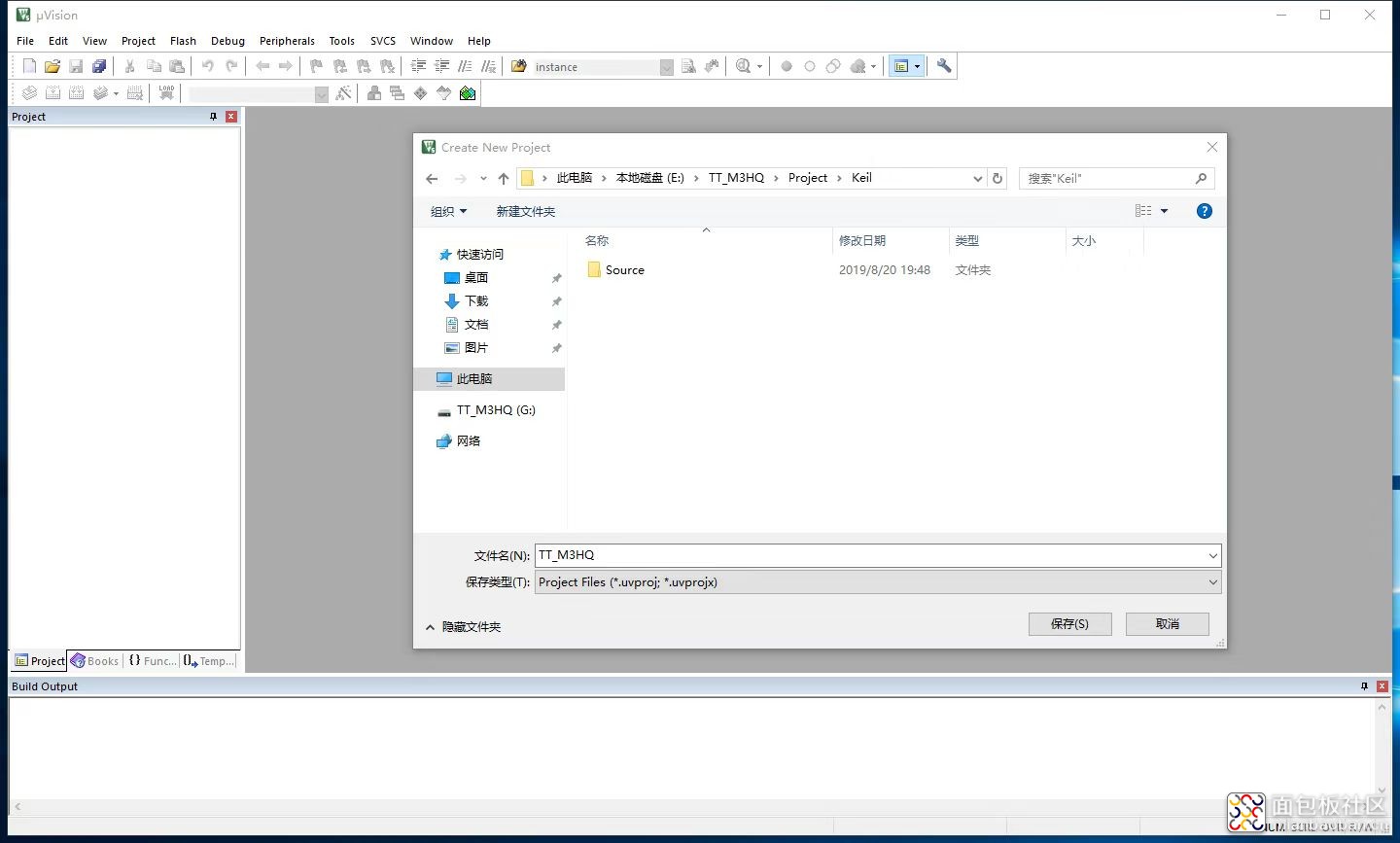Open the Peripherals menu

(287, 41)
